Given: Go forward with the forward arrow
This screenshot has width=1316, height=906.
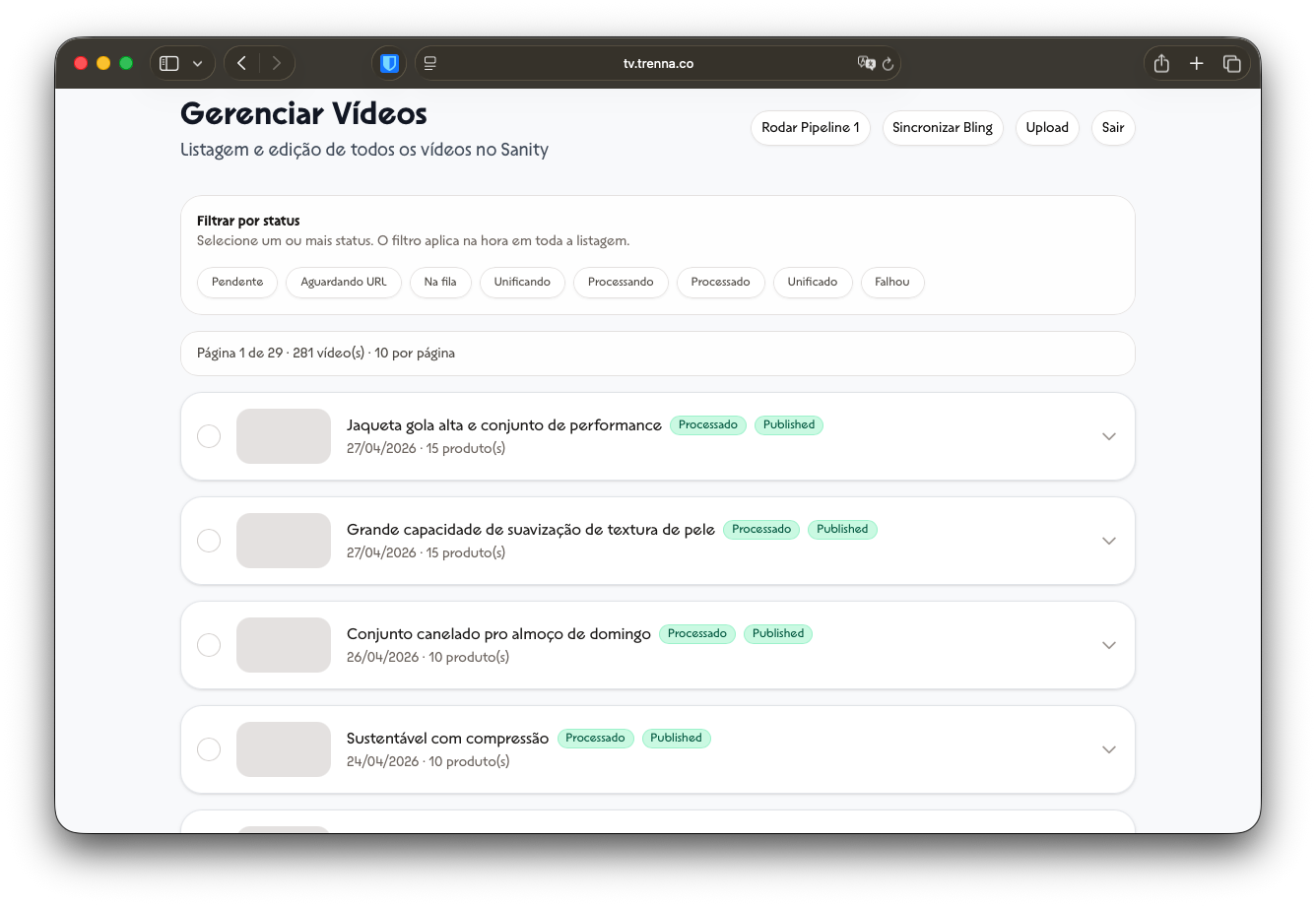Looking at the screenshot, I should tap(277, 63).
